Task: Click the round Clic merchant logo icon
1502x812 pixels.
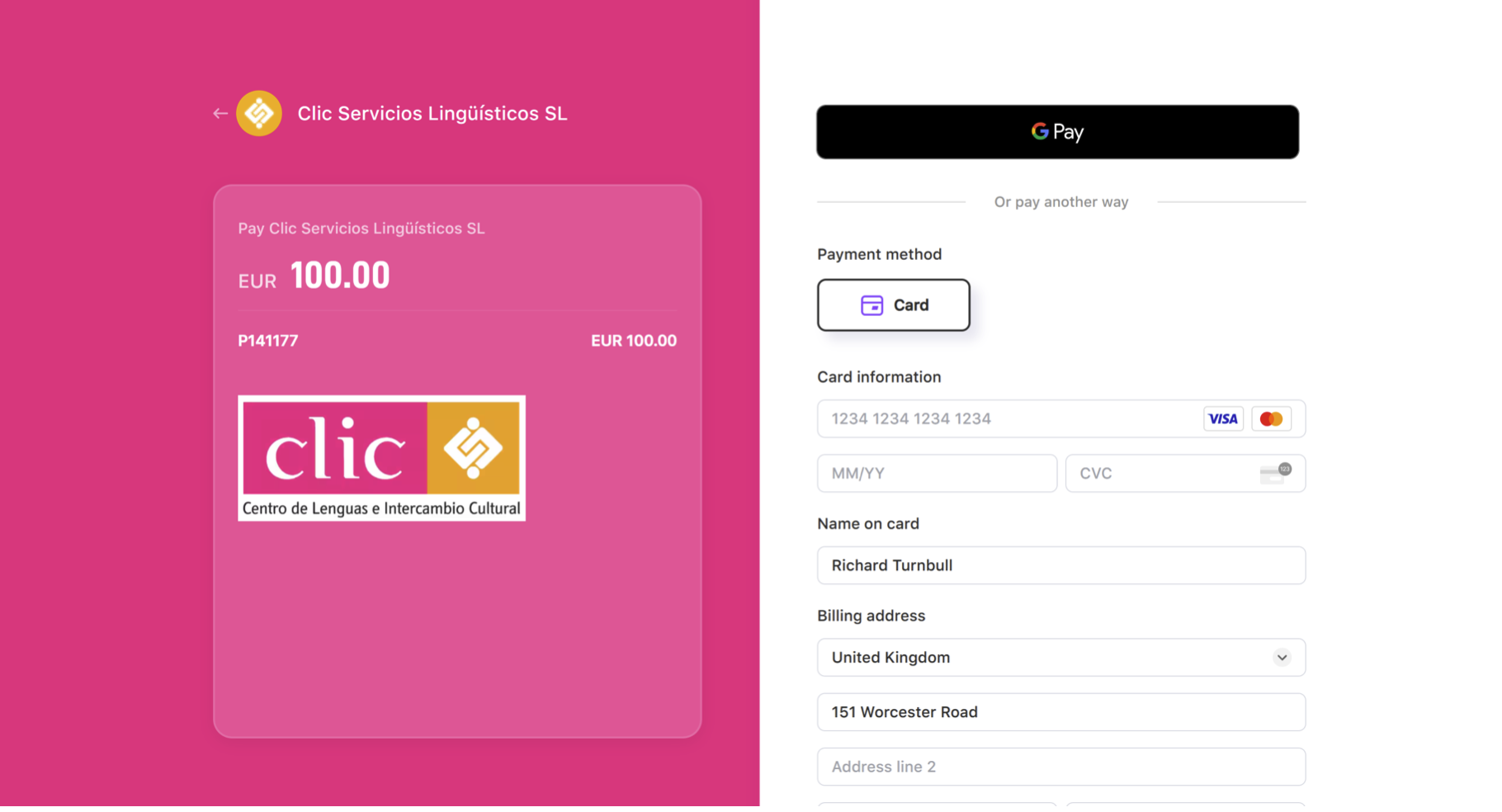Action: [x=259, y=114]
